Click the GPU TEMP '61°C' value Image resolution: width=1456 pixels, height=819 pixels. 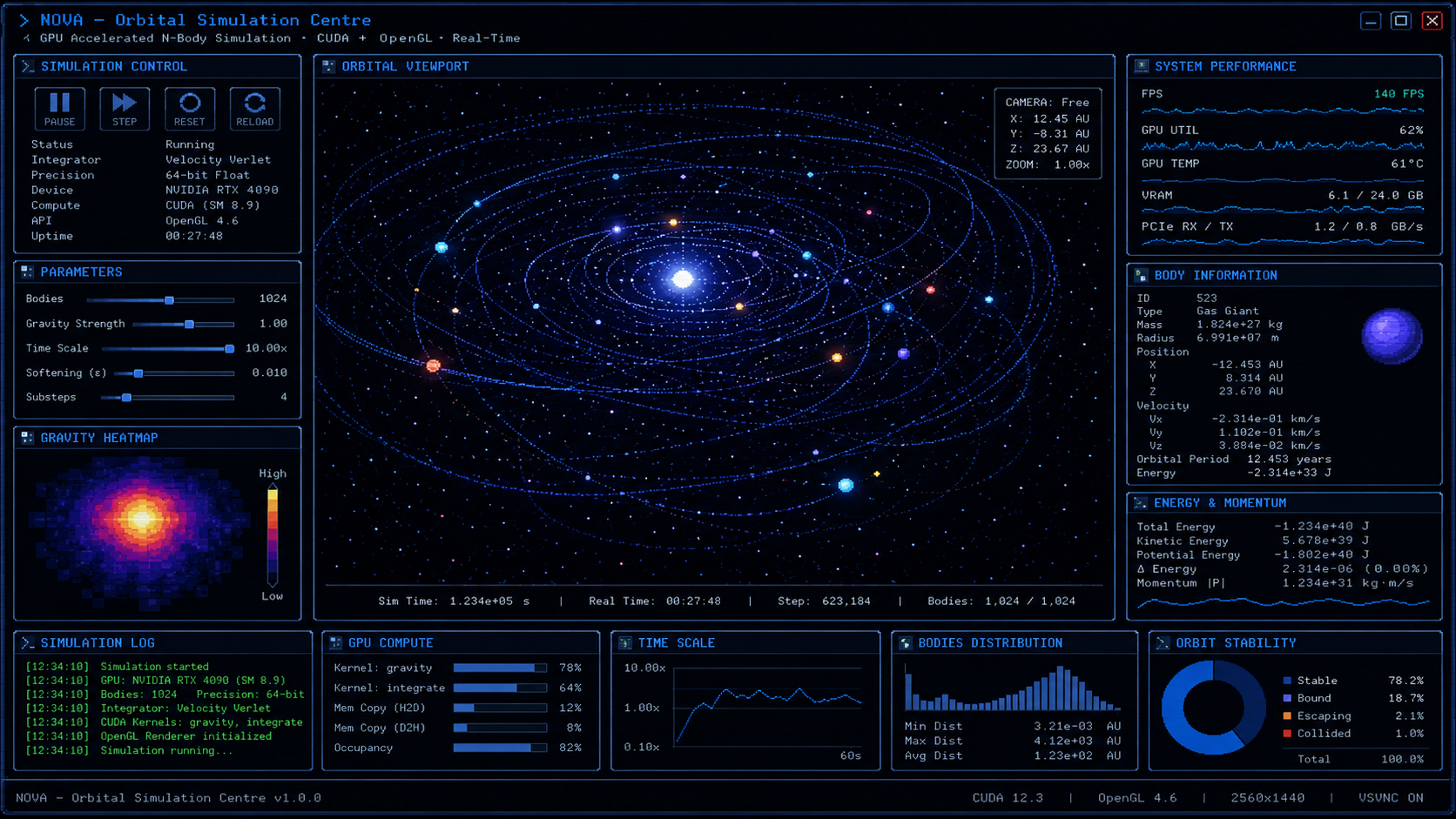(x=1407, y=164)
